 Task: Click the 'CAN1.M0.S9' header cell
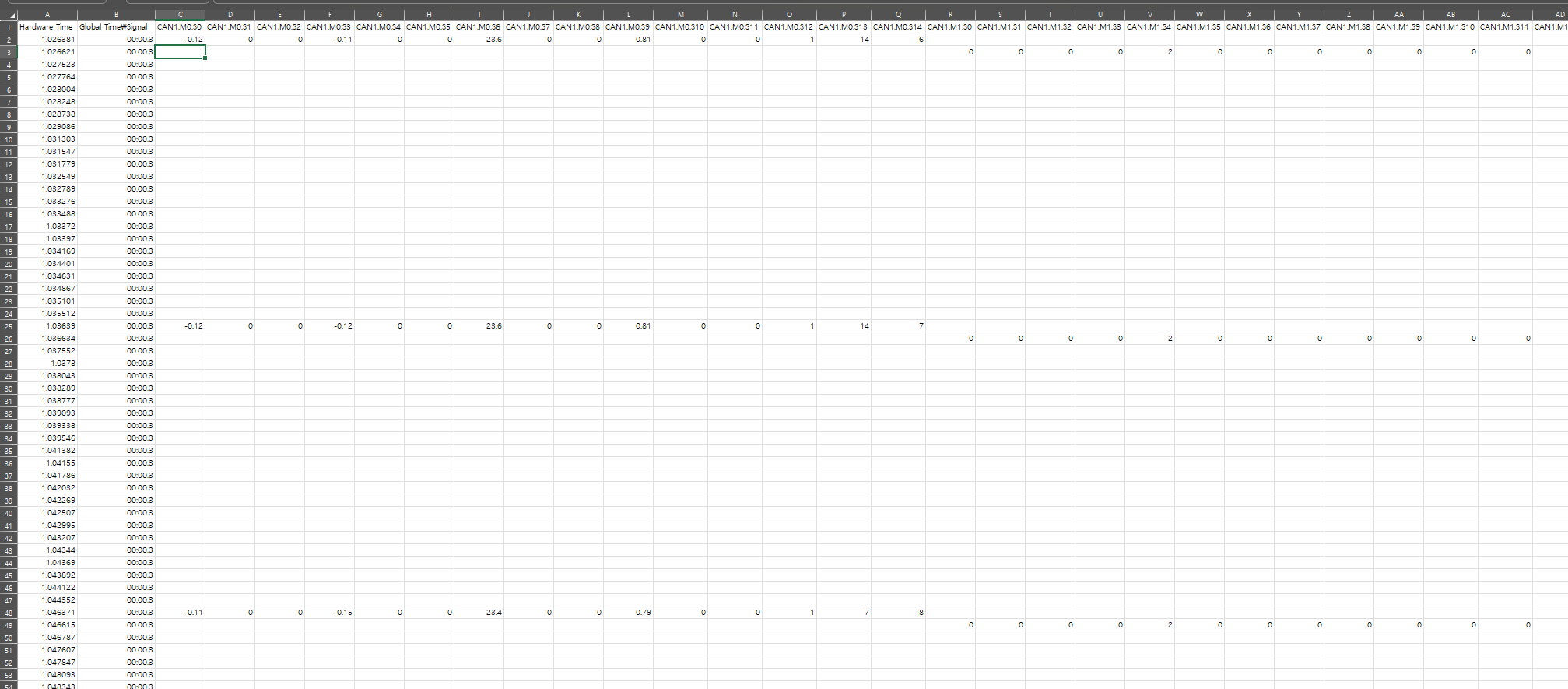pos(629,27)
